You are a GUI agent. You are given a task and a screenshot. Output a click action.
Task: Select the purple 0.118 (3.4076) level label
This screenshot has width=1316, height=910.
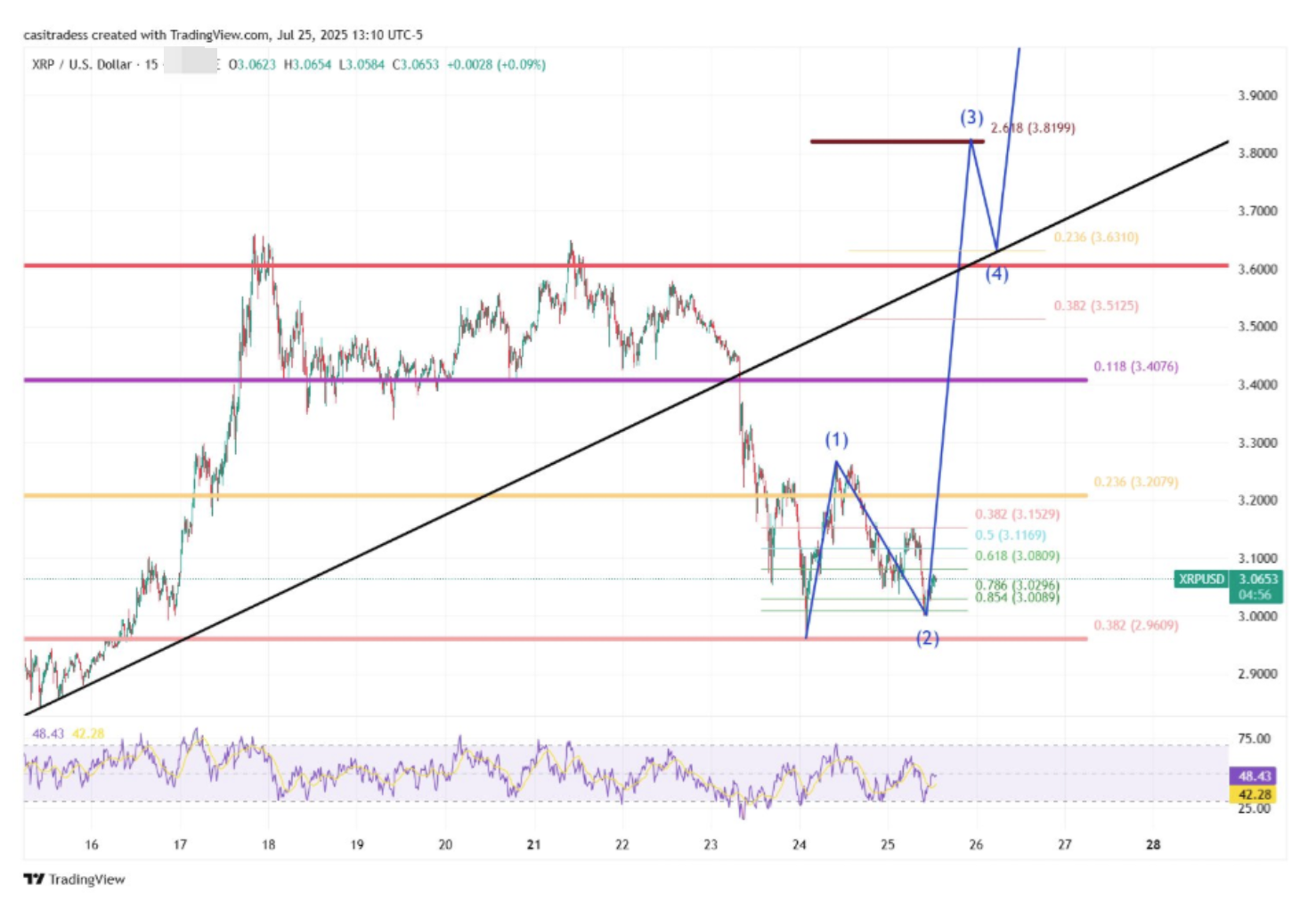click(x=1135, y=366)
